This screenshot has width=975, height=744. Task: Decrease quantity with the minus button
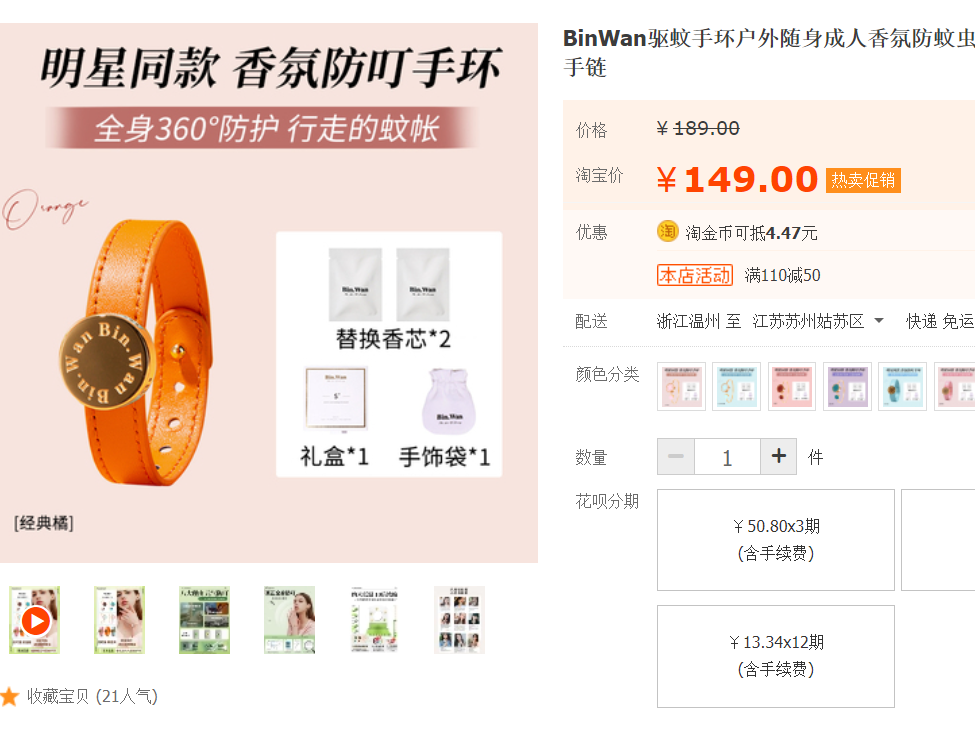coord(676,456)
